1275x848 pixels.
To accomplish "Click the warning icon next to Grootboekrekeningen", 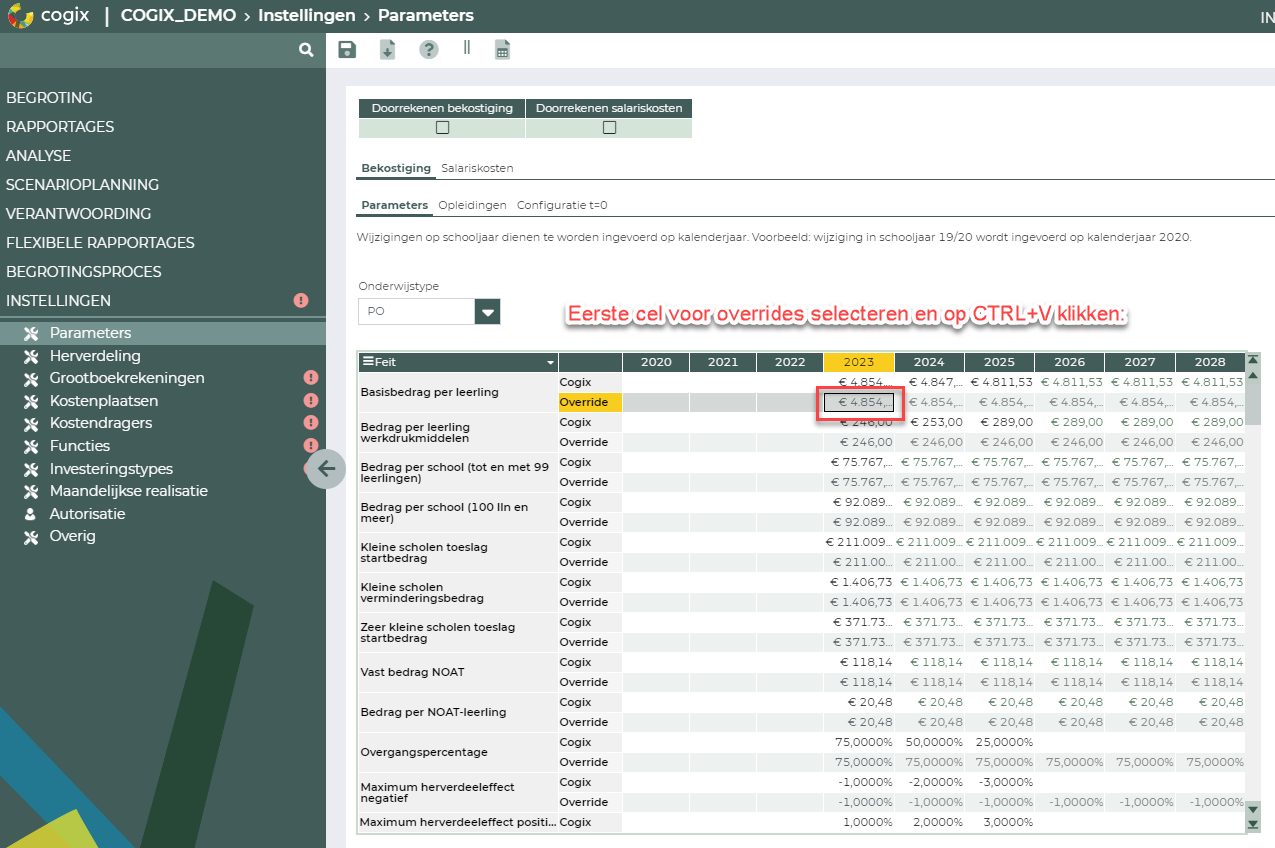I will coord(311,378).
